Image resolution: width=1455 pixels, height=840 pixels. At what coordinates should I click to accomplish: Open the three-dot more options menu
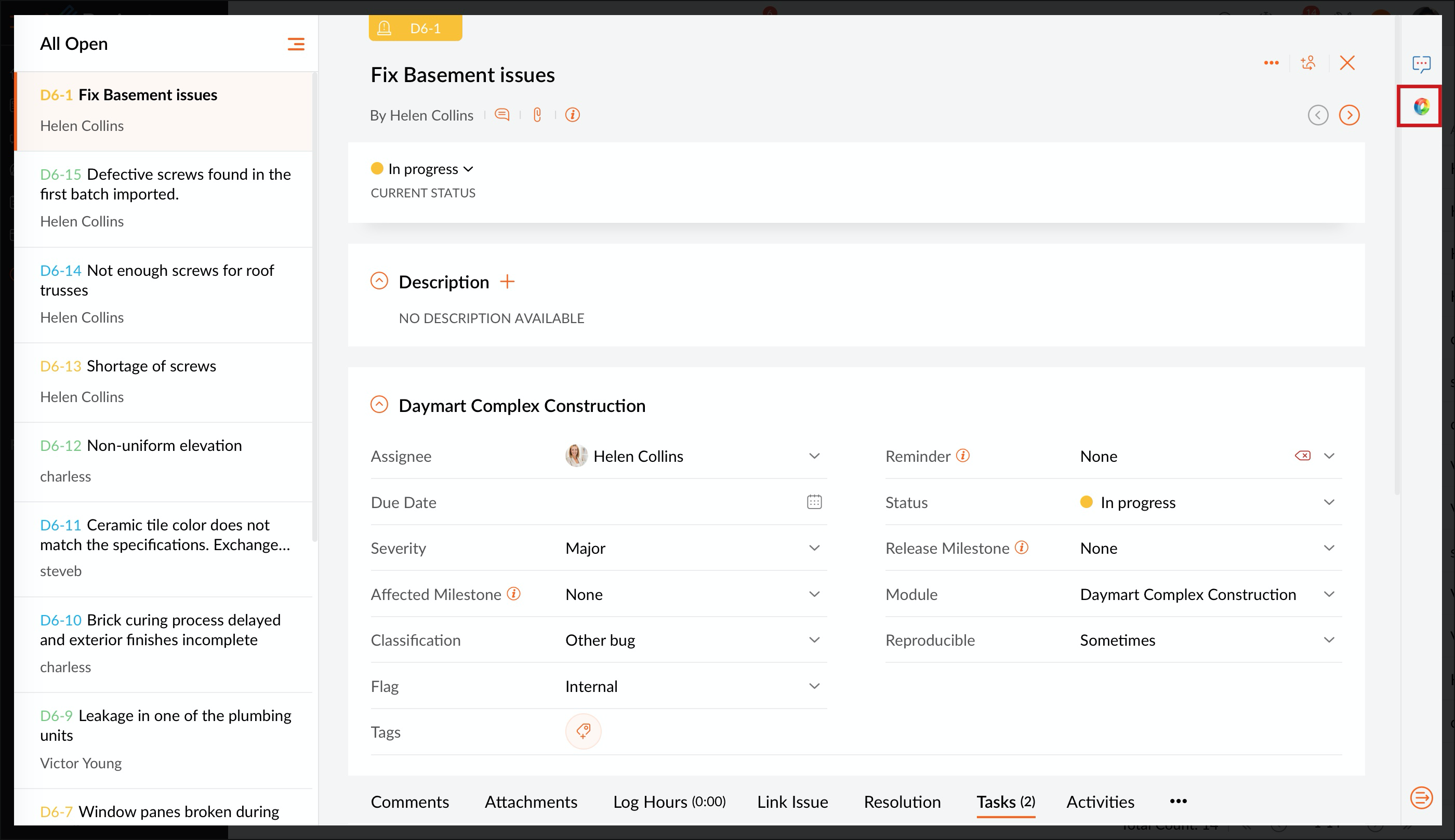[1271, 63]
